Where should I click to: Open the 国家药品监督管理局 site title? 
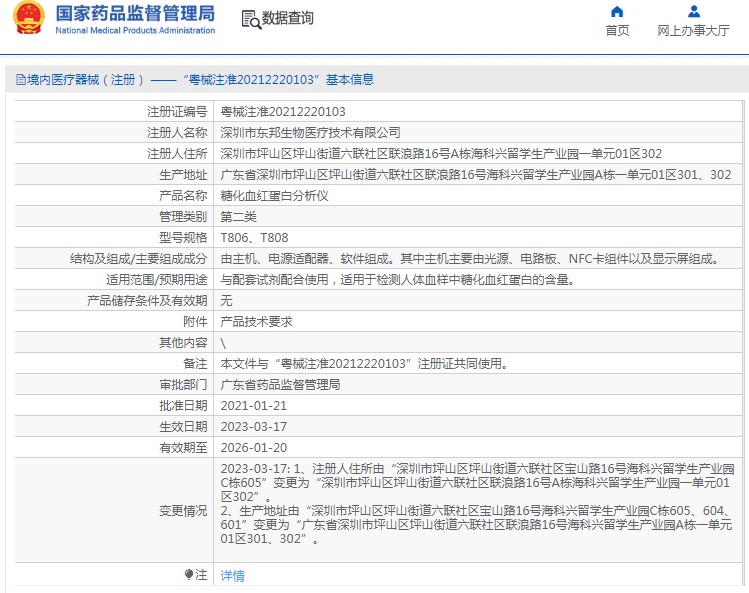[x=135, y=13]
